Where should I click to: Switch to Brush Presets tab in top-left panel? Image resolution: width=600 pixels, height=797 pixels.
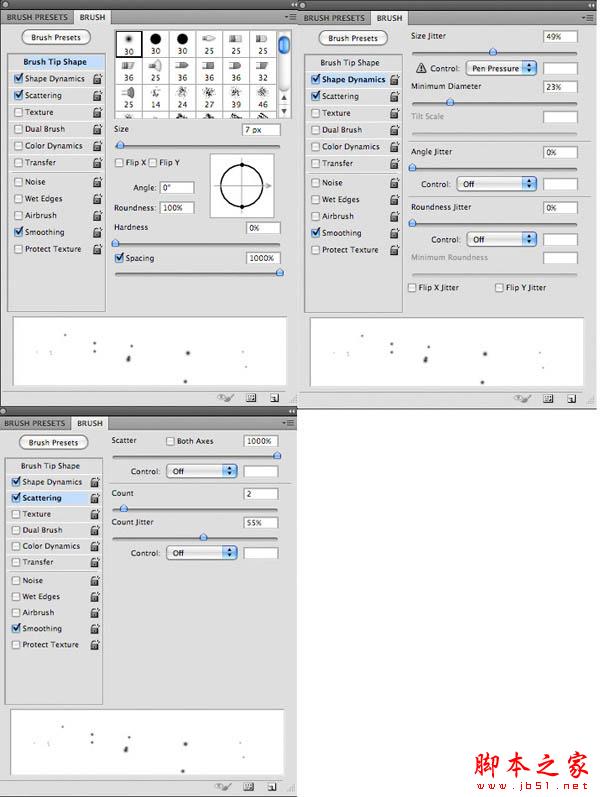(x=37, y=17)
